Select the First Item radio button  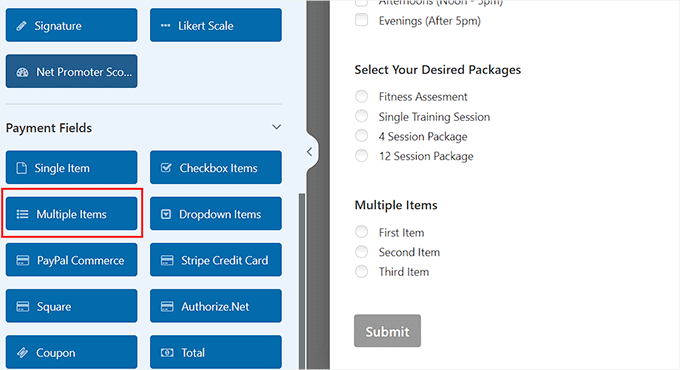(361, 232)
